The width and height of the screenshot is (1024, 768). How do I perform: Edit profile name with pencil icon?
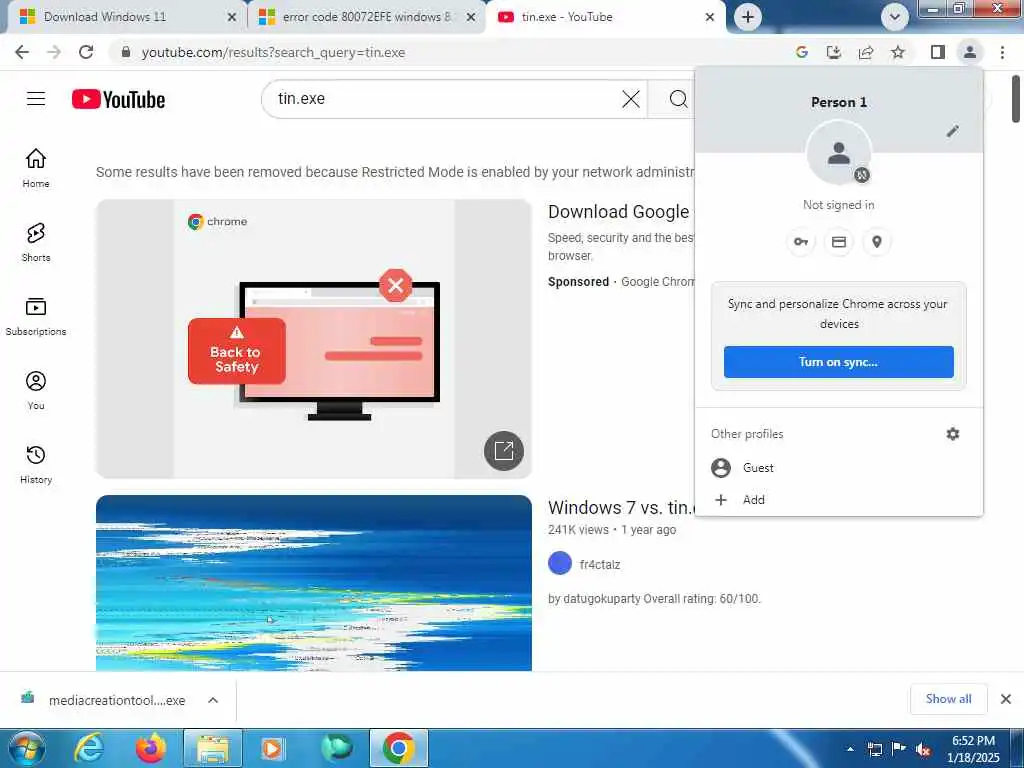click(953, 131)
